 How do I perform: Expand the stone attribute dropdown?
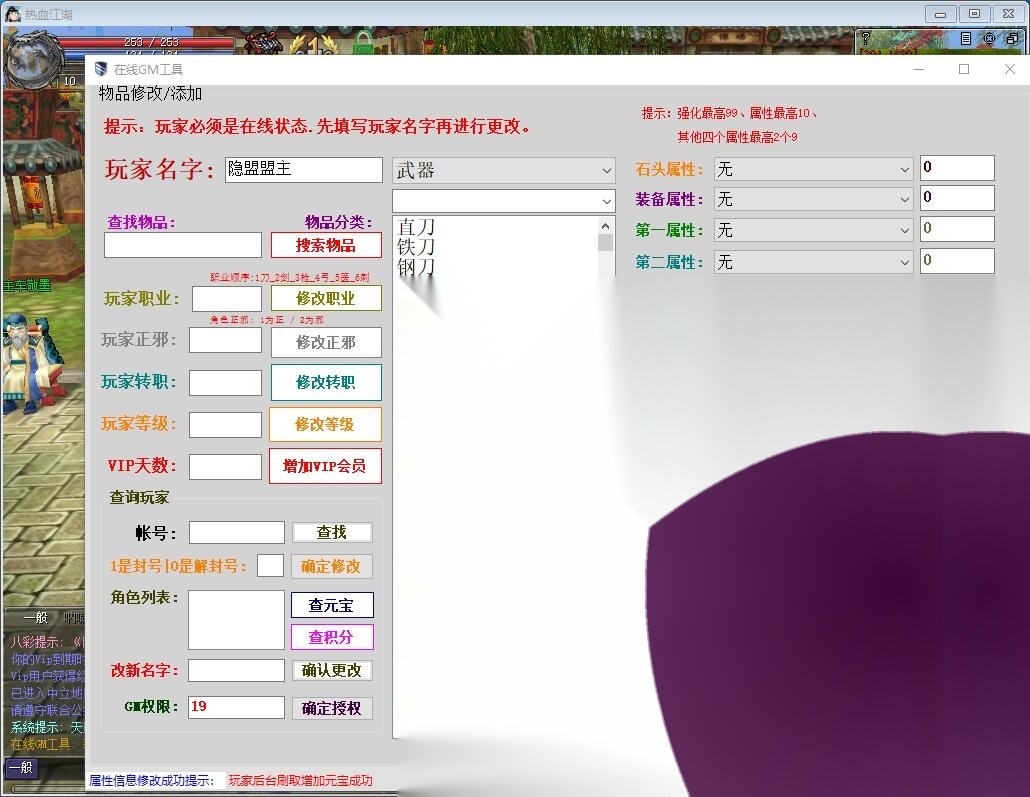813,170
